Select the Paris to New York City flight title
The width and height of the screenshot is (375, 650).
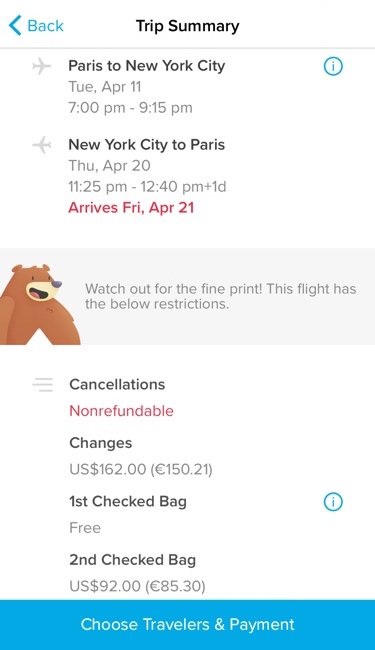tap(147, 66)
